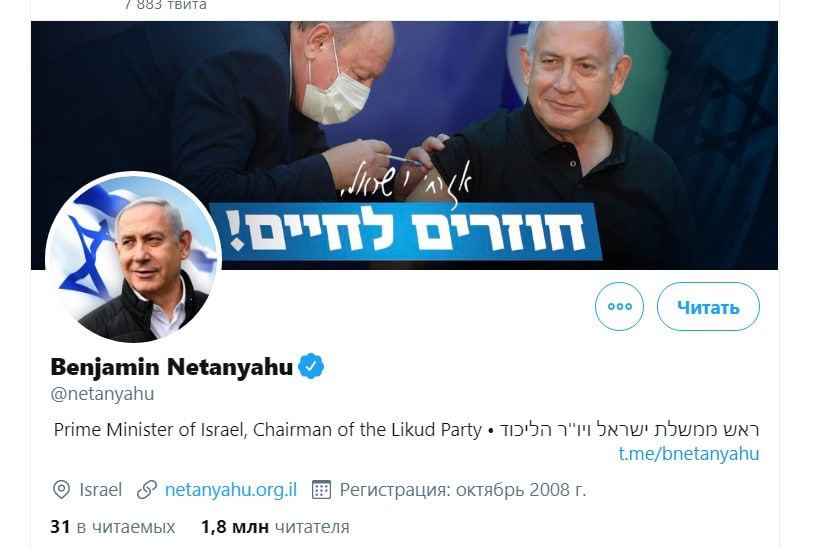
Task: Click the location pin icon
Action: pos(61,489)
